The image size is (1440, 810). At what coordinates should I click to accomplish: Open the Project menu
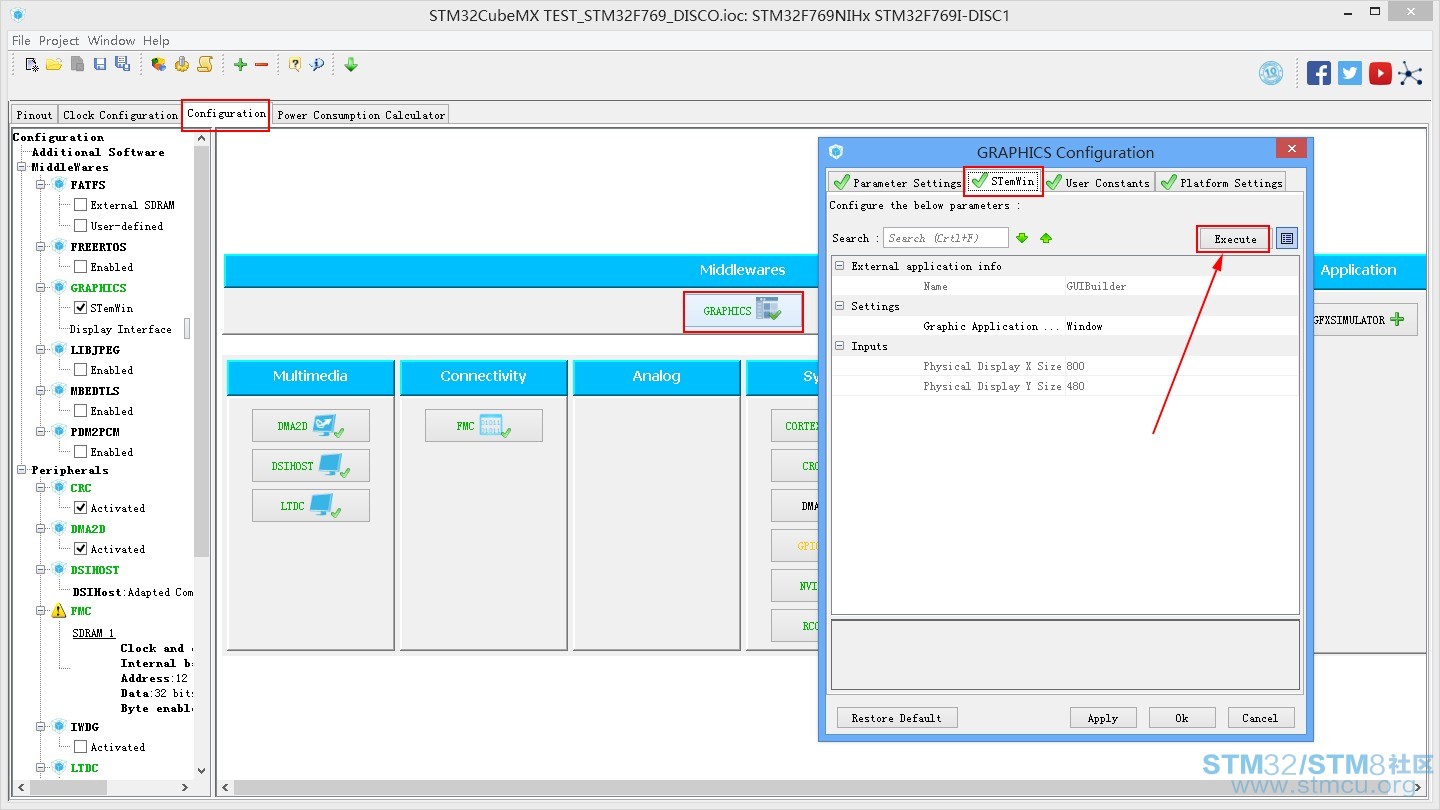pyautogui.click(x=59, y=41)
